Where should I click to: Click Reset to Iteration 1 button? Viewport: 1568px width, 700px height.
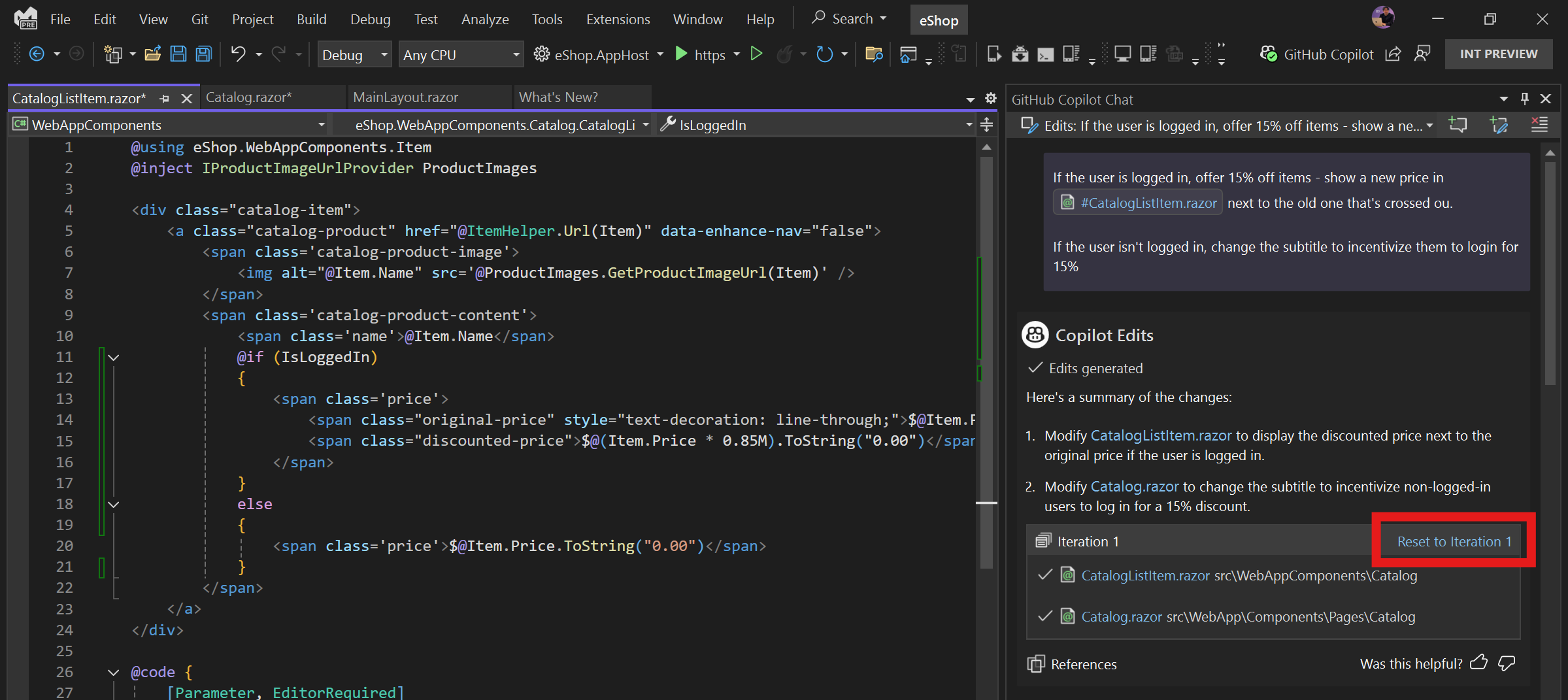(x=1454, y=541)
